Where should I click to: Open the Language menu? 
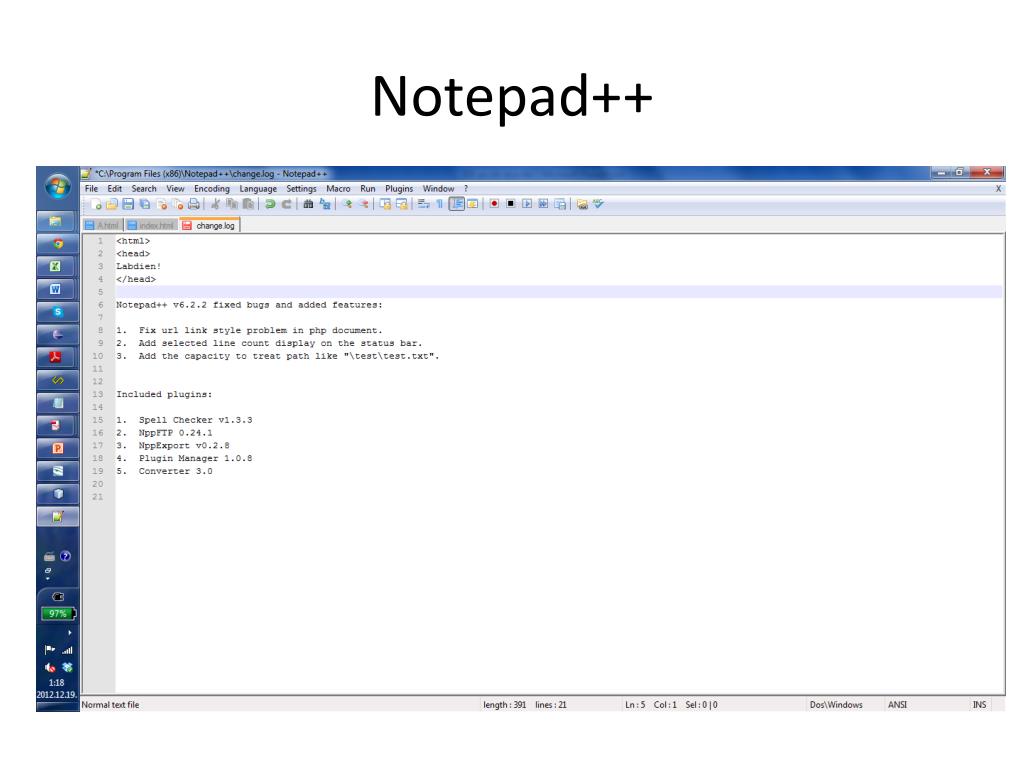258,189
